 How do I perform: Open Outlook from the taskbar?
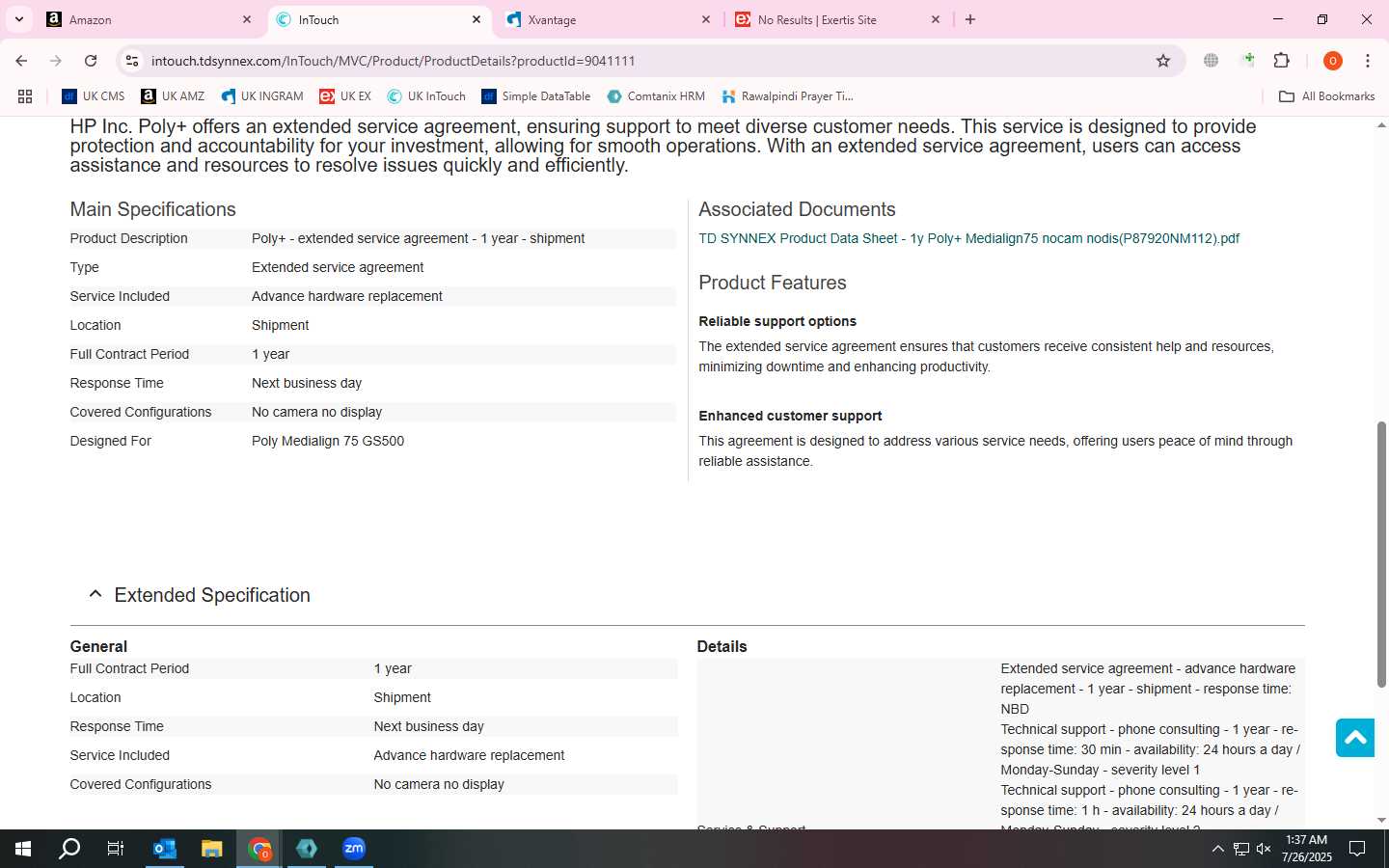165,849
